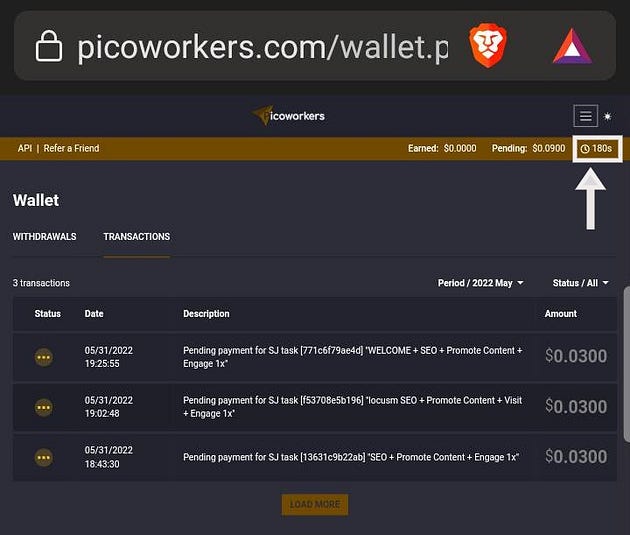630x535 pixels.
Task: Click the $0.0300 amount in the locusm SEO row
Action: pyautogui.click(x=576, y=406)
